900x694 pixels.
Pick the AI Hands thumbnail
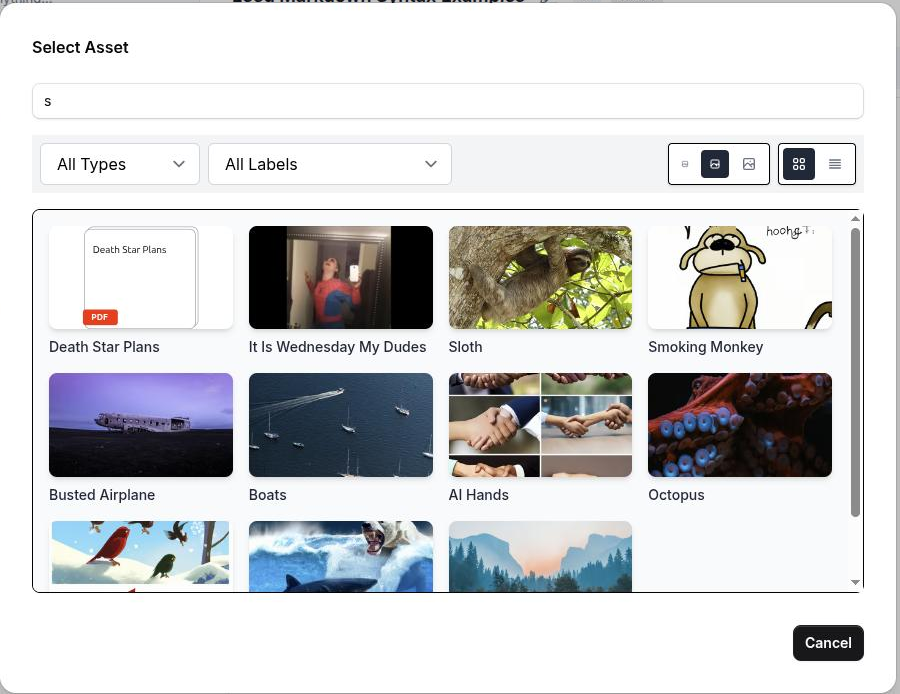[x=540, y=425]
